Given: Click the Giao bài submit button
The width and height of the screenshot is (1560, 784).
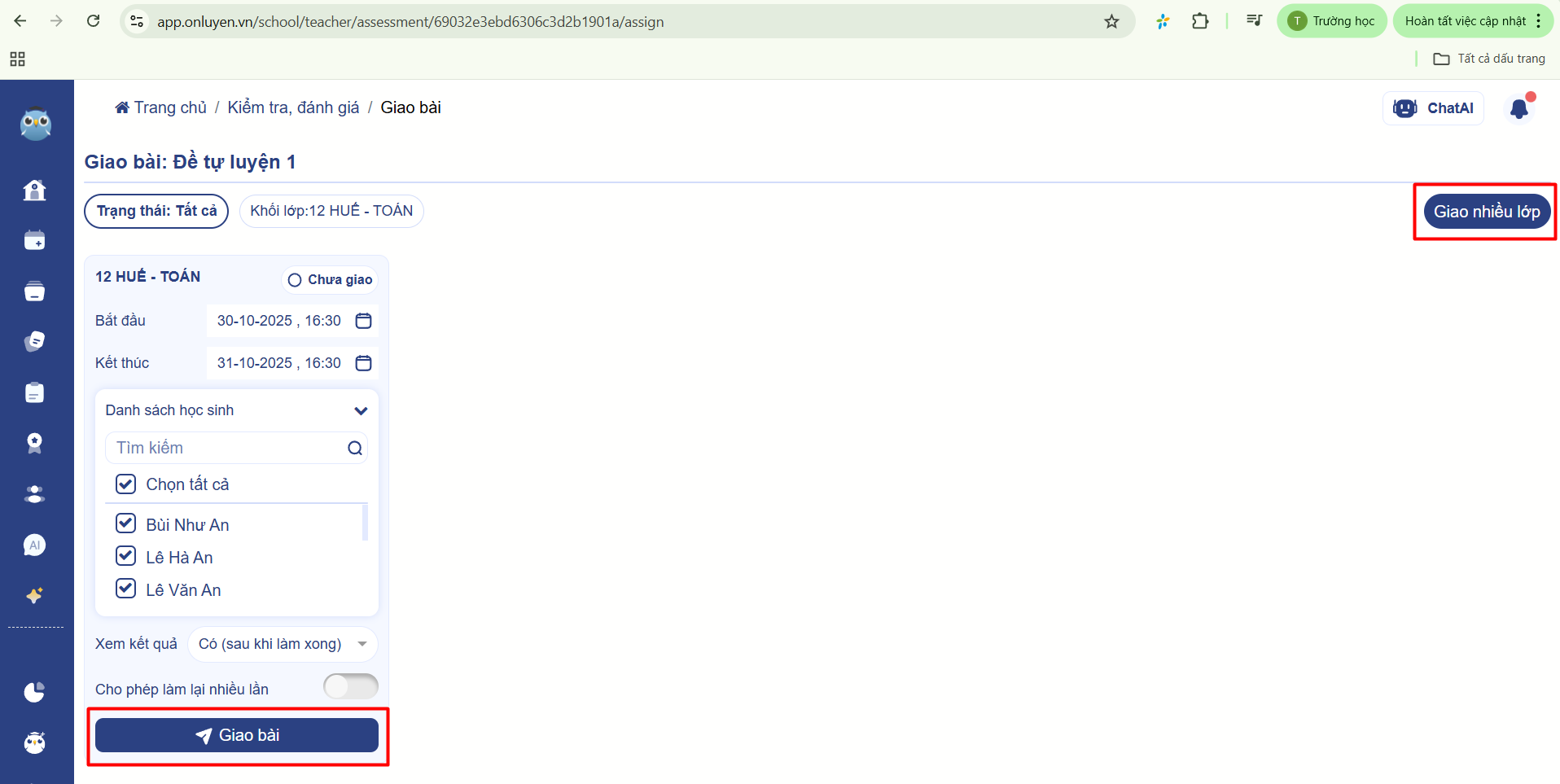Looking at the screenshot, I should point(237,735).
